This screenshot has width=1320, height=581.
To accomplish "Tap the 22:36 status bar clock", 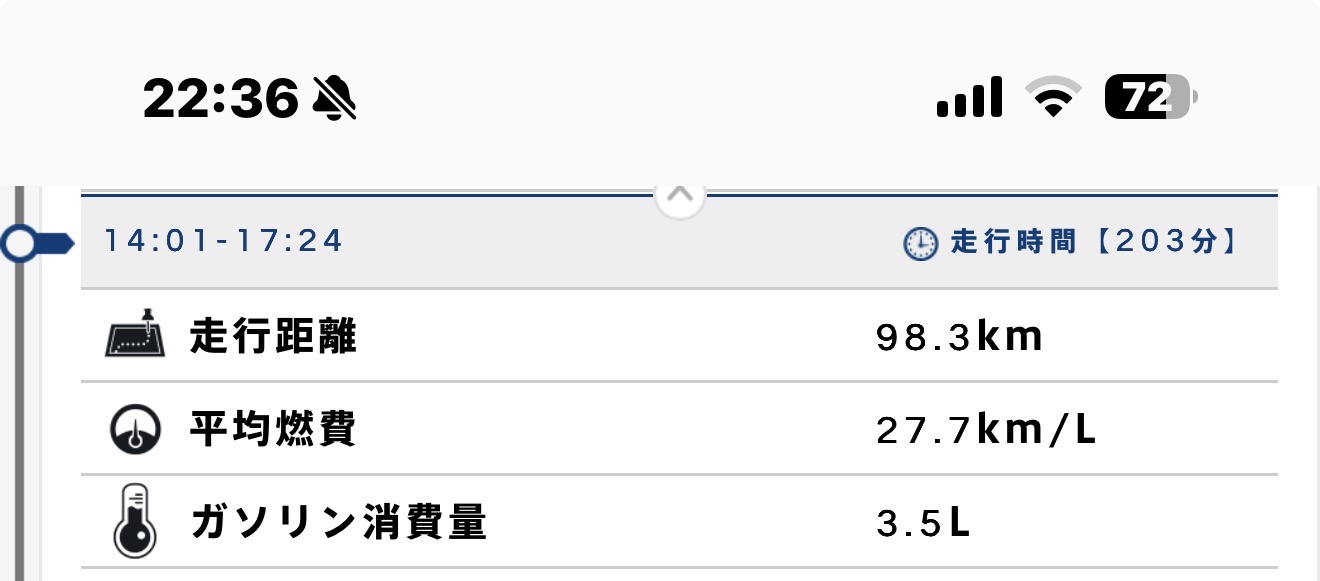I will click(x=221, y=98).
